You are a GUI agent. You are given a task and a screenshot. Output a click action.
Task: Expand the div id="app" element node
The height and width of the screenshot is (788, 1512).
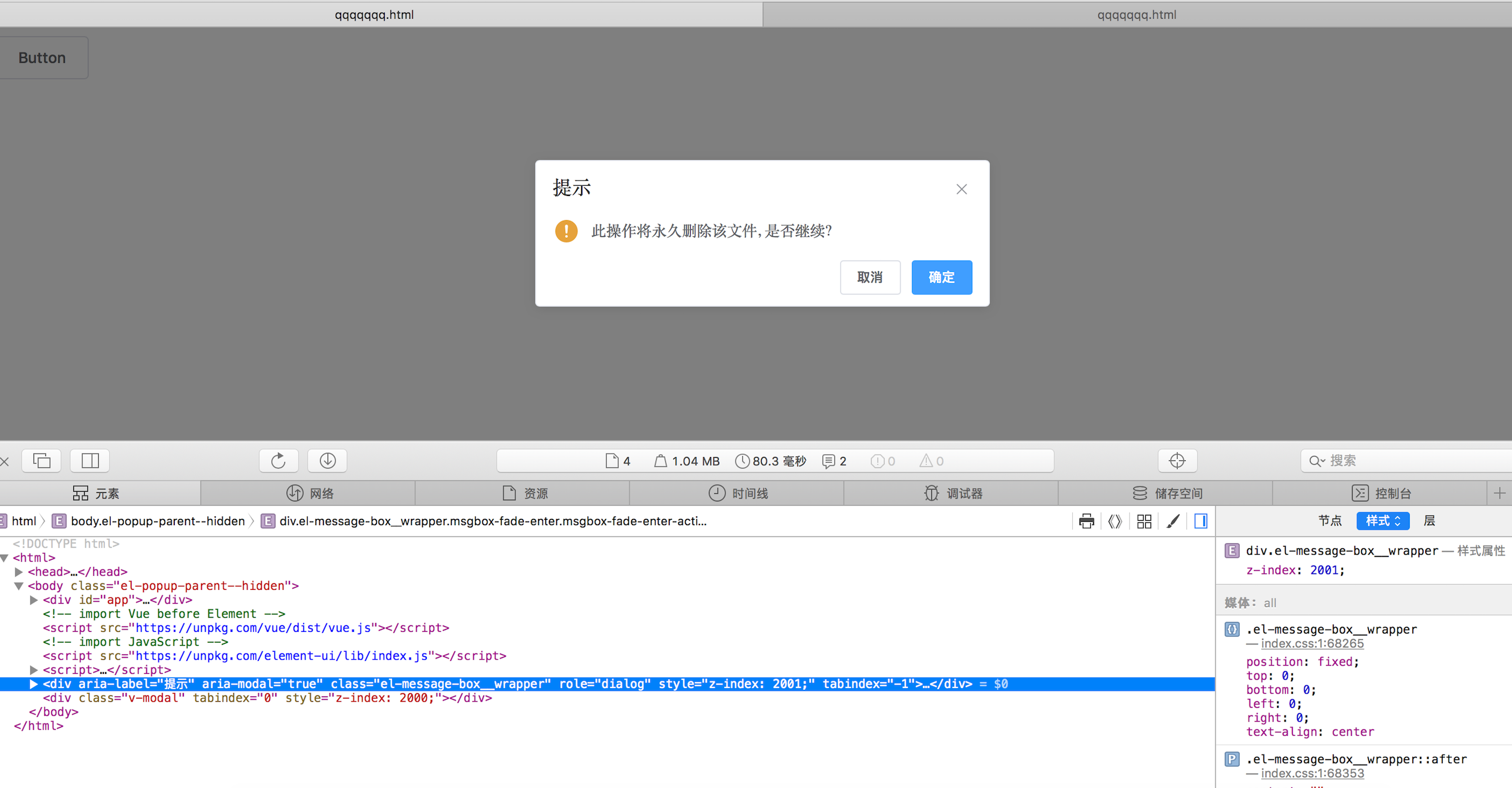tap(33, 600)
